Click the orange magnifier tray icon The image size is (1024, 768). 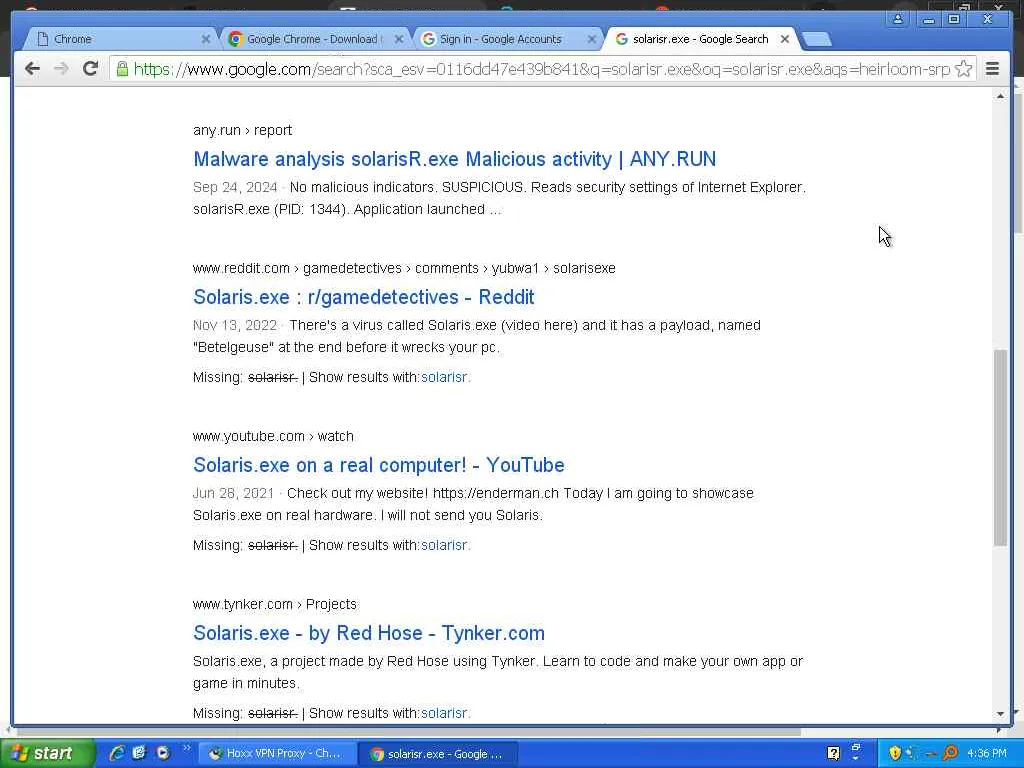tap(951, 753)
